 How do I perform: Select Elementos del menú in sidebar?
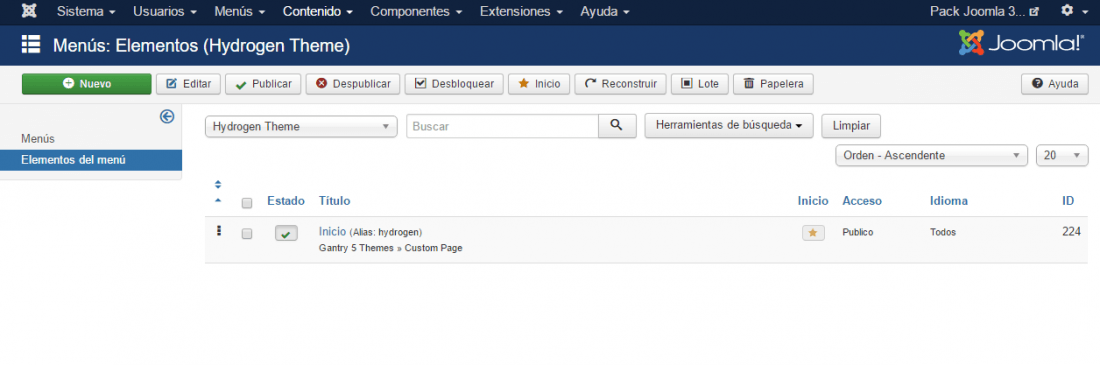(x=91, y=160)
